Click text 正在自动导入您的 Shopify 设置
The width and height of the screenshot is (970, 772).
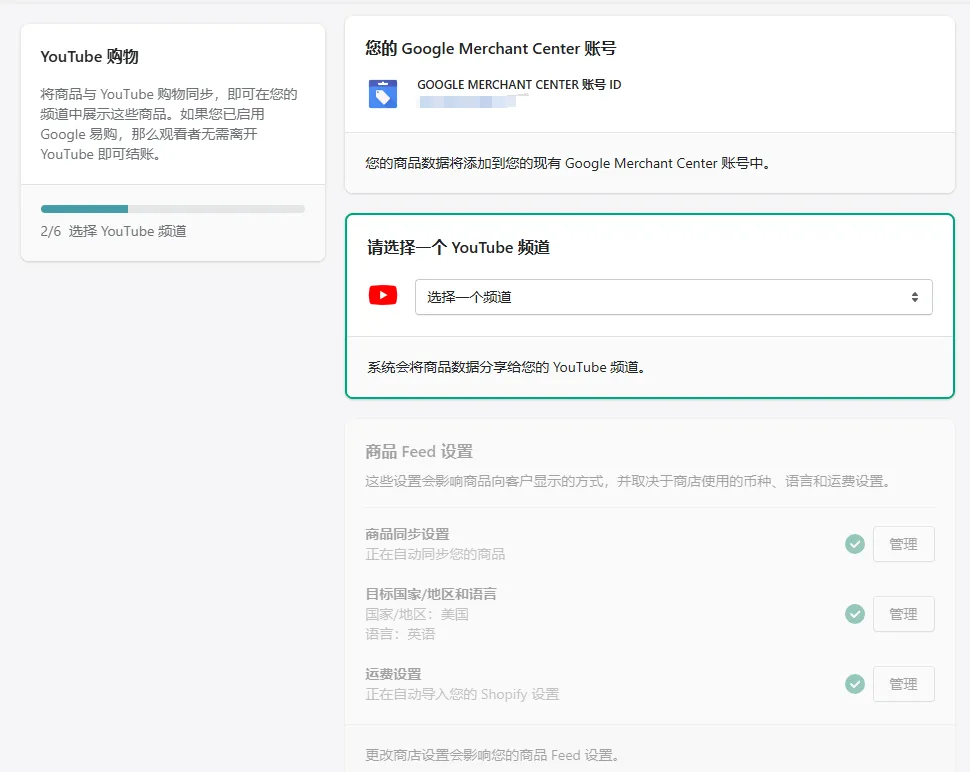point(462,694)
